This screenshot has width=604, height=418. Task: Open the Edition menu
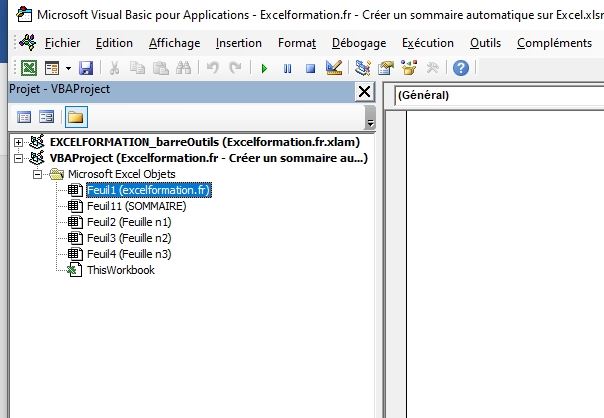click(x=114, y=43)
